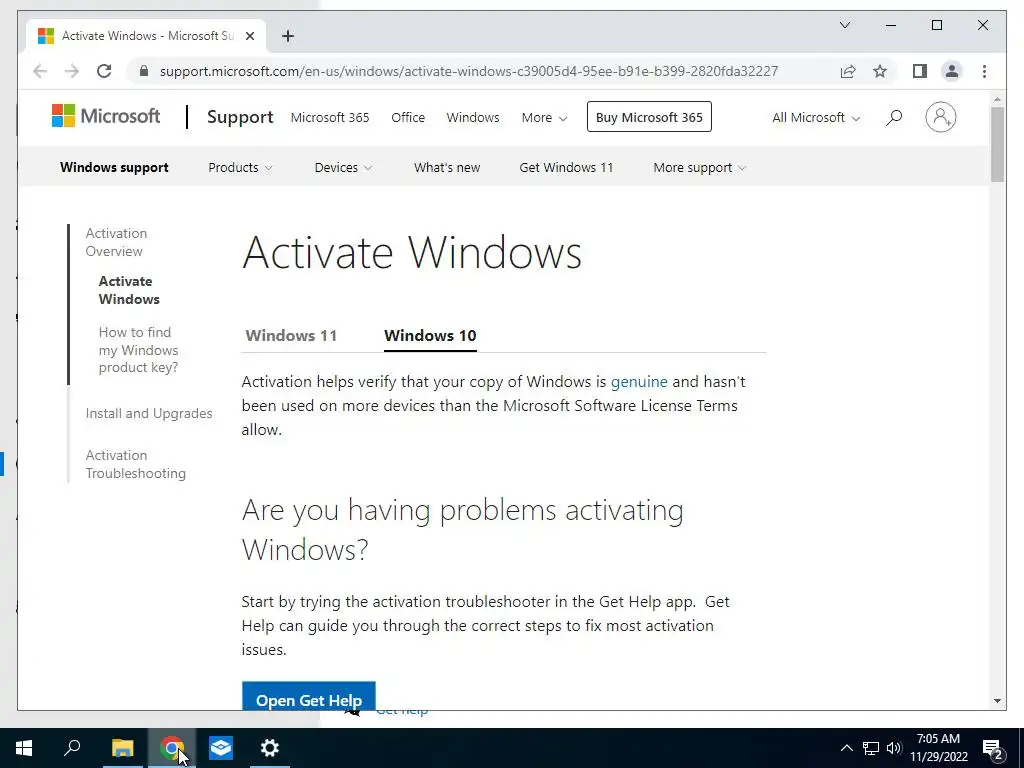
Task: Click the browser forward arrow
Action: point(72,71)
